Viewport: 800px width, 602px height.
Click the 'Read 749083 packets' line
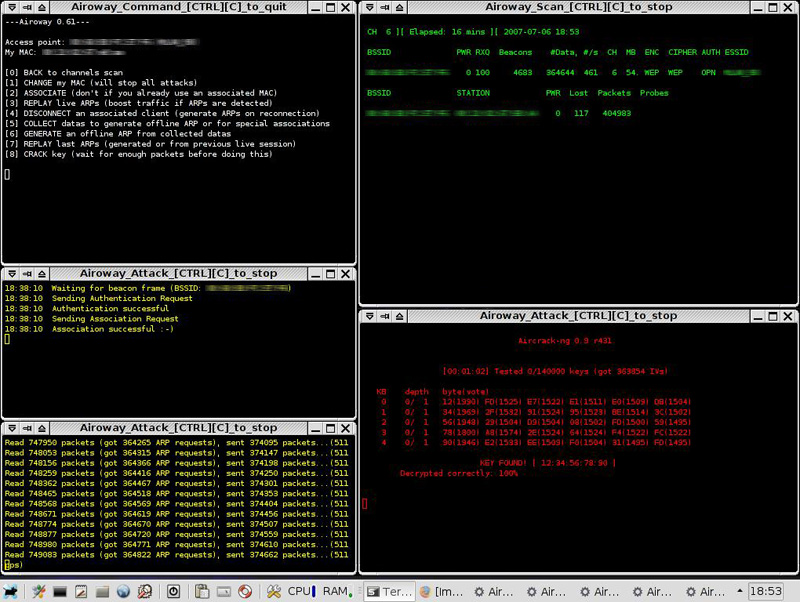tap(177, 555)
